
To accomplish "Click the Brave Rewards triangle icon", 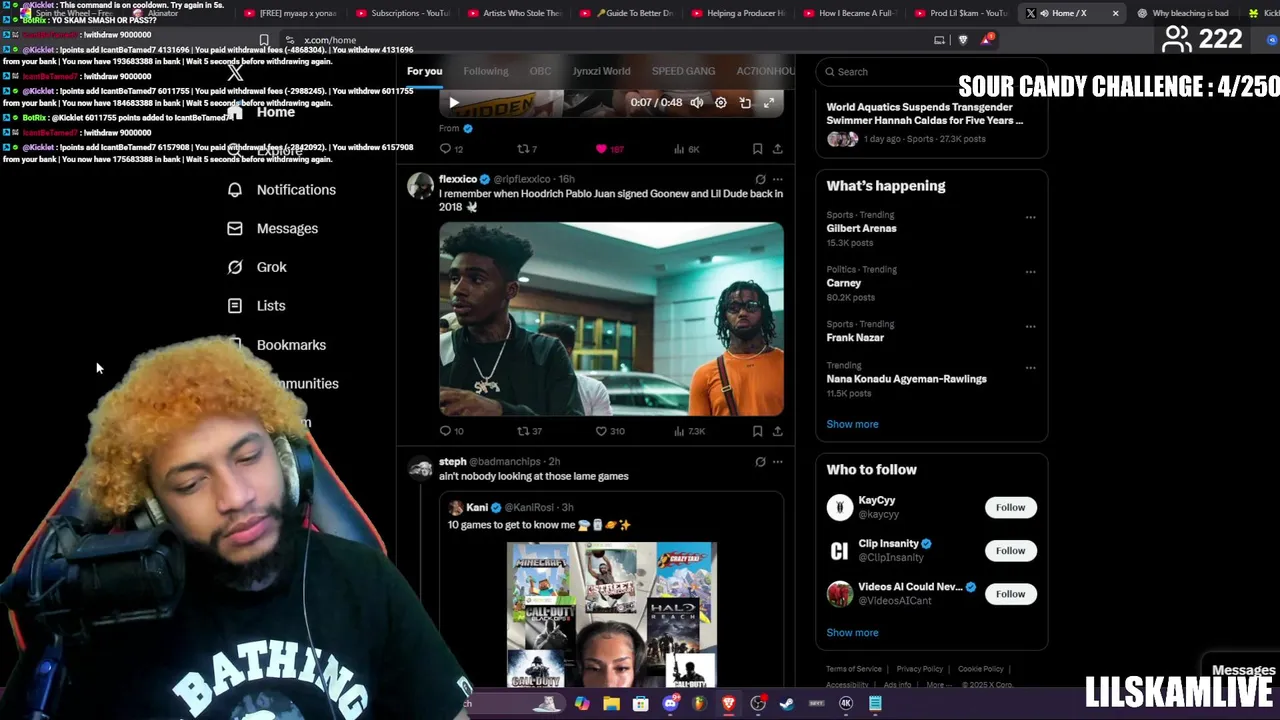I will pyautogui.click(x=986, y=40).
